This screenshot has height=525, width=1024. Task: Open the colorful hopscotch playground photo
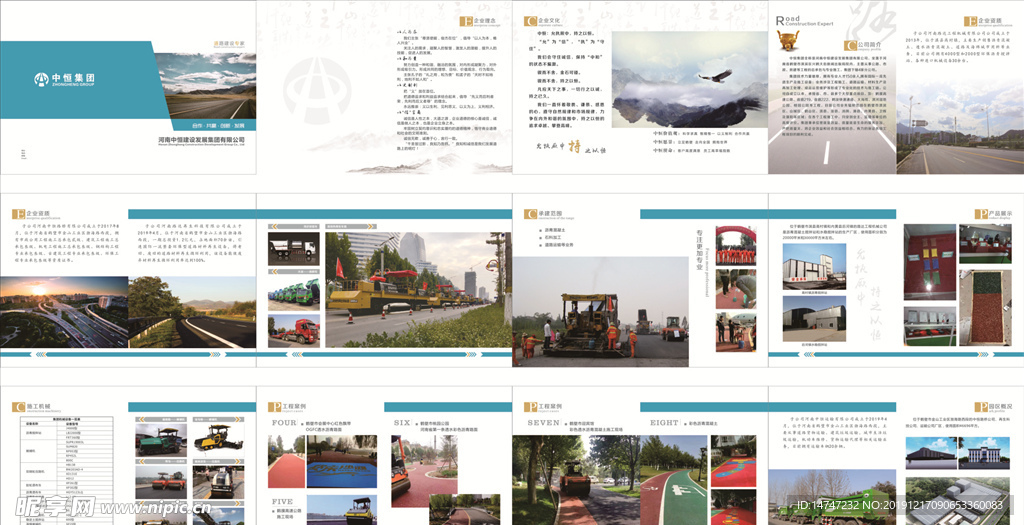point(733,461)
